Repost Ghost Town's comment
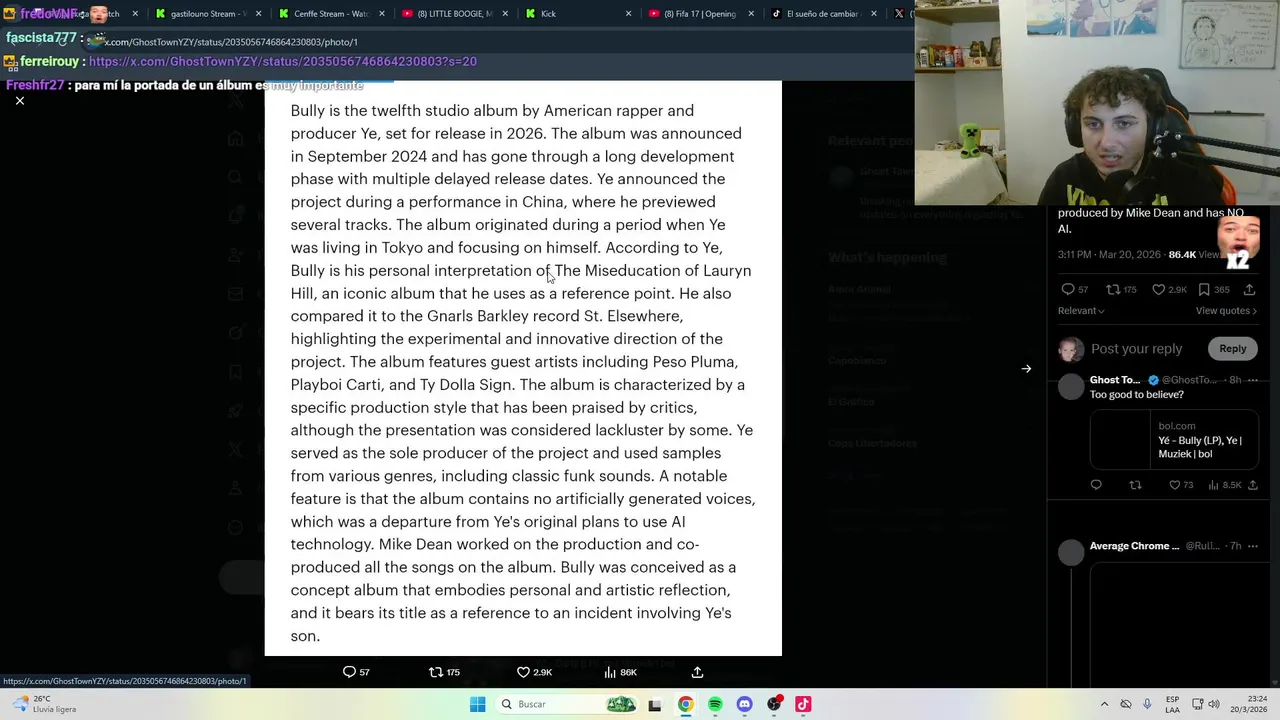Image resolution: width=1280 pixels, height=720 pixels. 1135,485
